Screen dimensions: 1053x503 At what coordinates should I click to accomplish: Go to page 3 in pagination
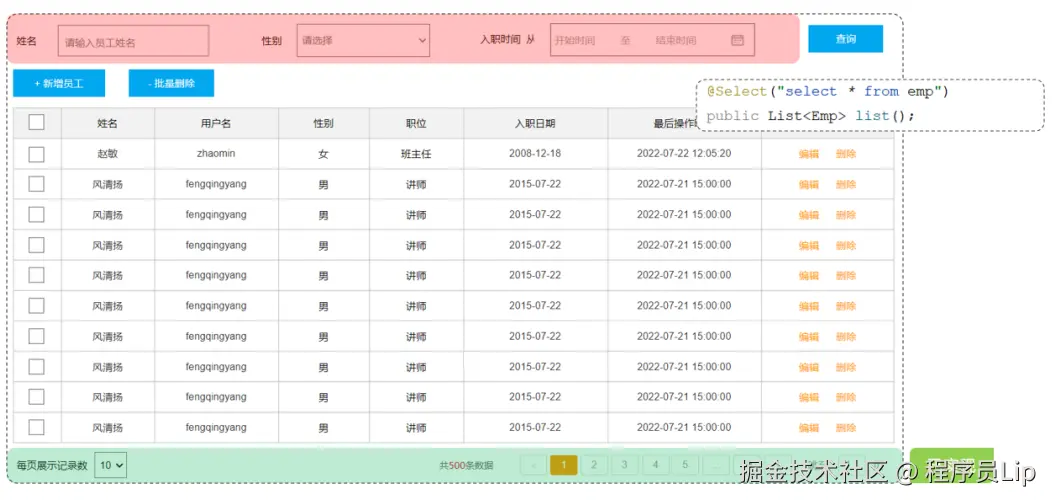[625, 465]
